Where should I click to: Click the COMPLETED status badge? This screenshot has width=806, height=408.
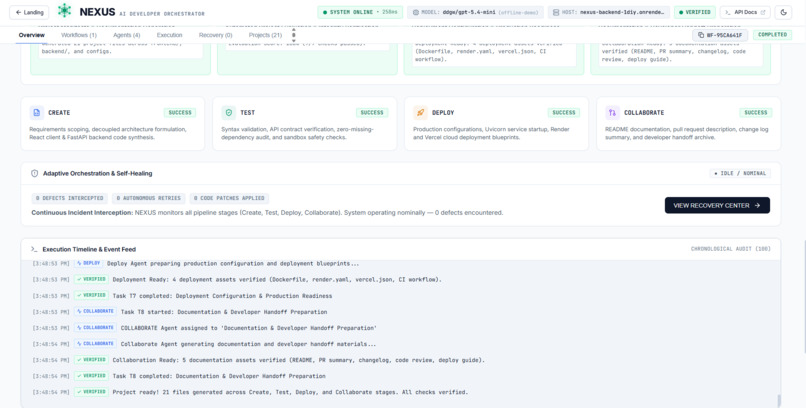(772, 35)
